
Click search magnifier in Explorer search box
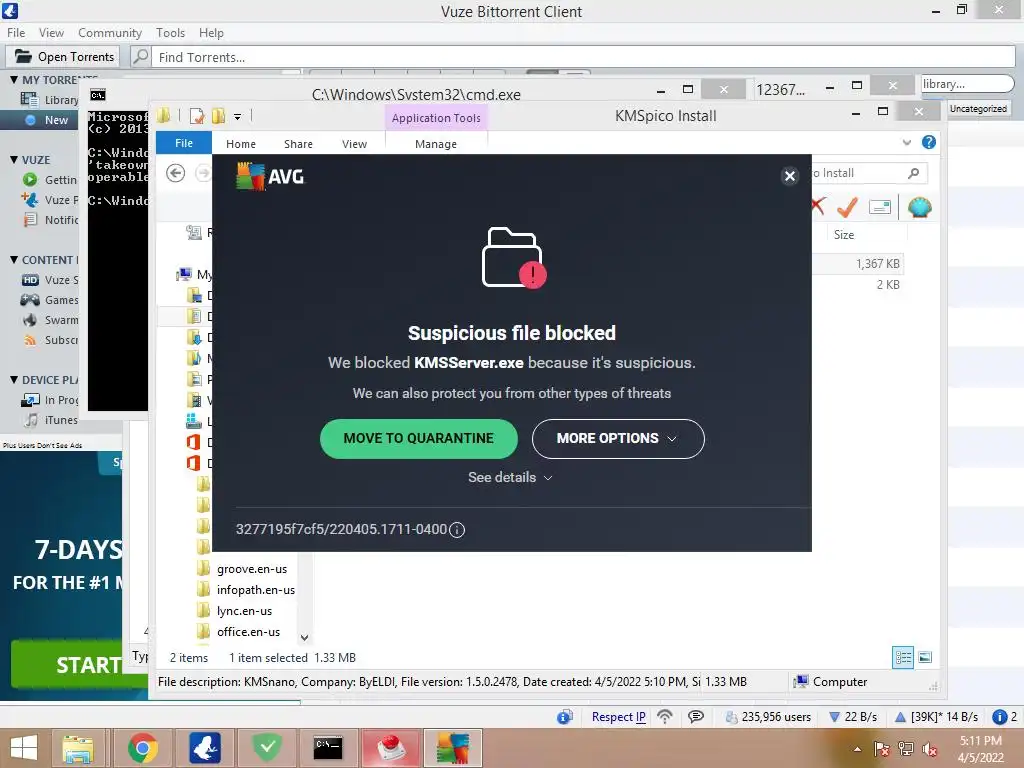(x=914, y=173)
